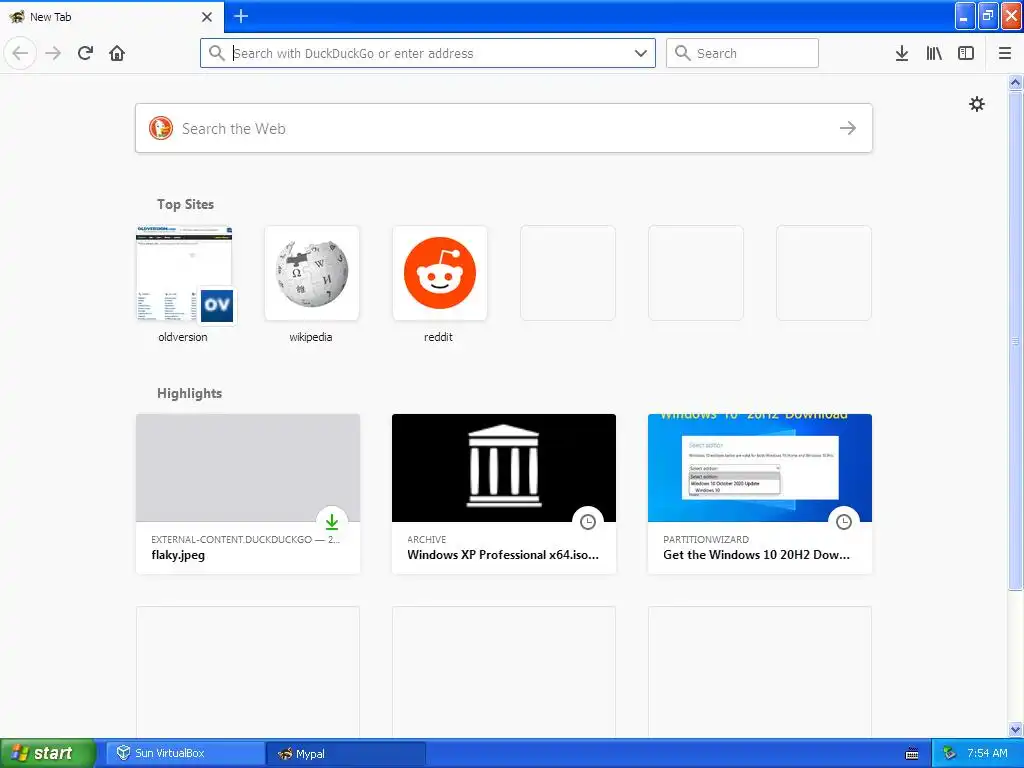Close the New Tab tab
1024x768 pixels.
207,17
